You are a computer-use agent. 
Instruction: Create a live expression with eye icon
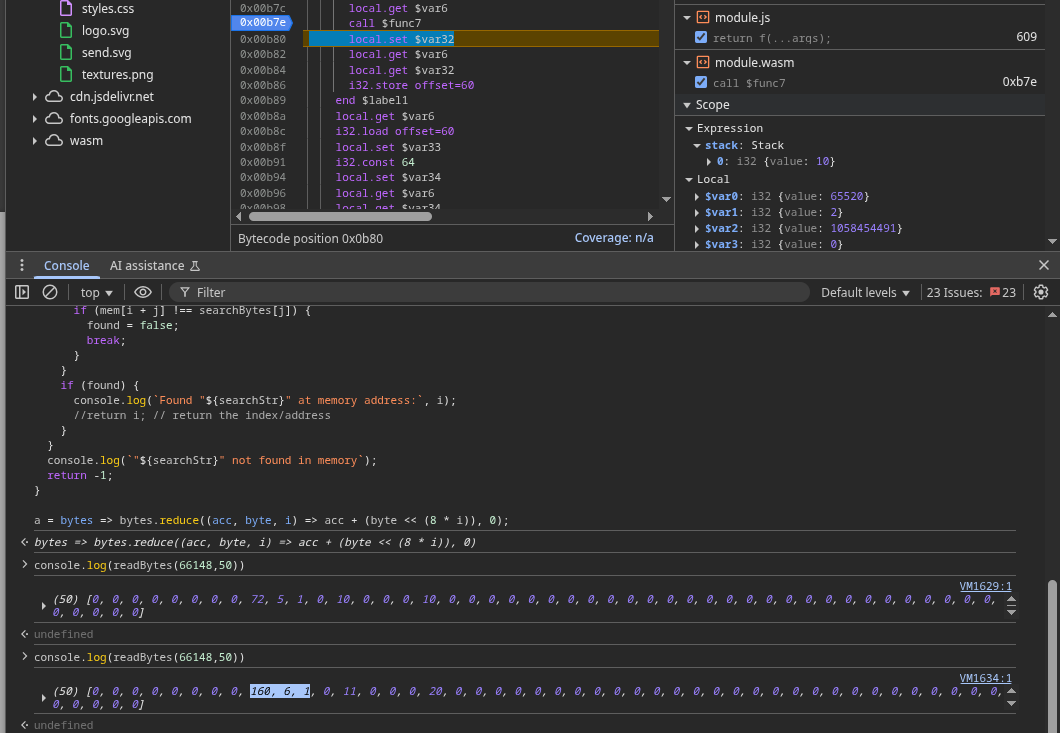(143, 292)
